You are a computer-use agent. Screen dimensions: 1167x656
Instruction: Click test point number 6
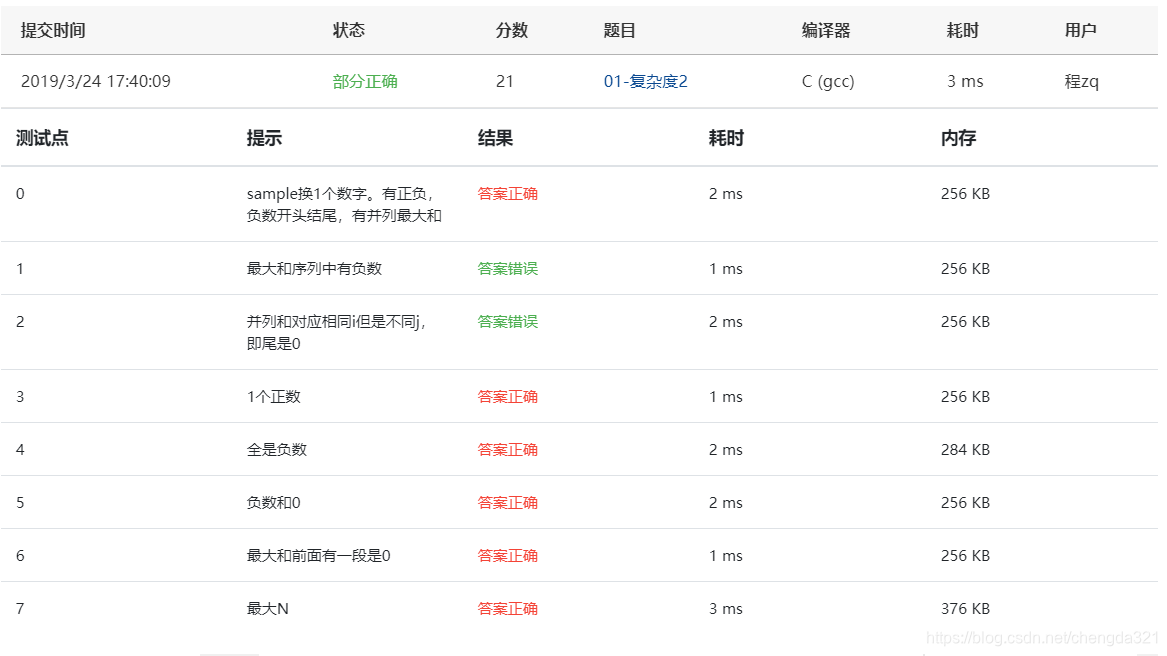(x=20, y=555)
